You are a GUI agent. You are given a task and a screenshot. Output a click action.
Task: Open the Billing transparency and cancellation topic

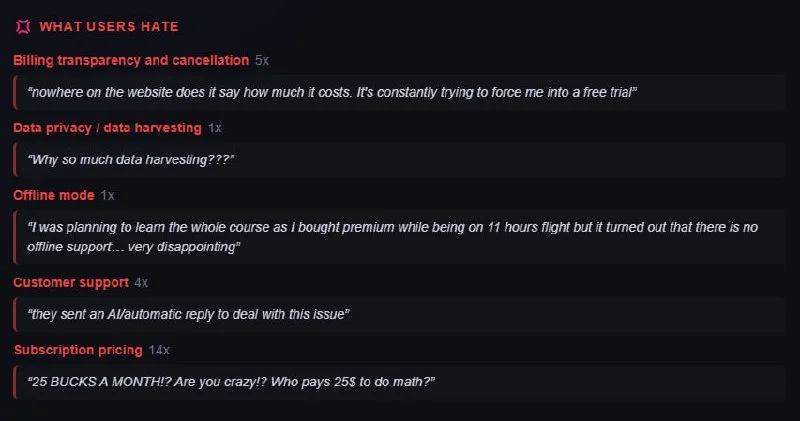pyautogui.click(x=131, y=60)
